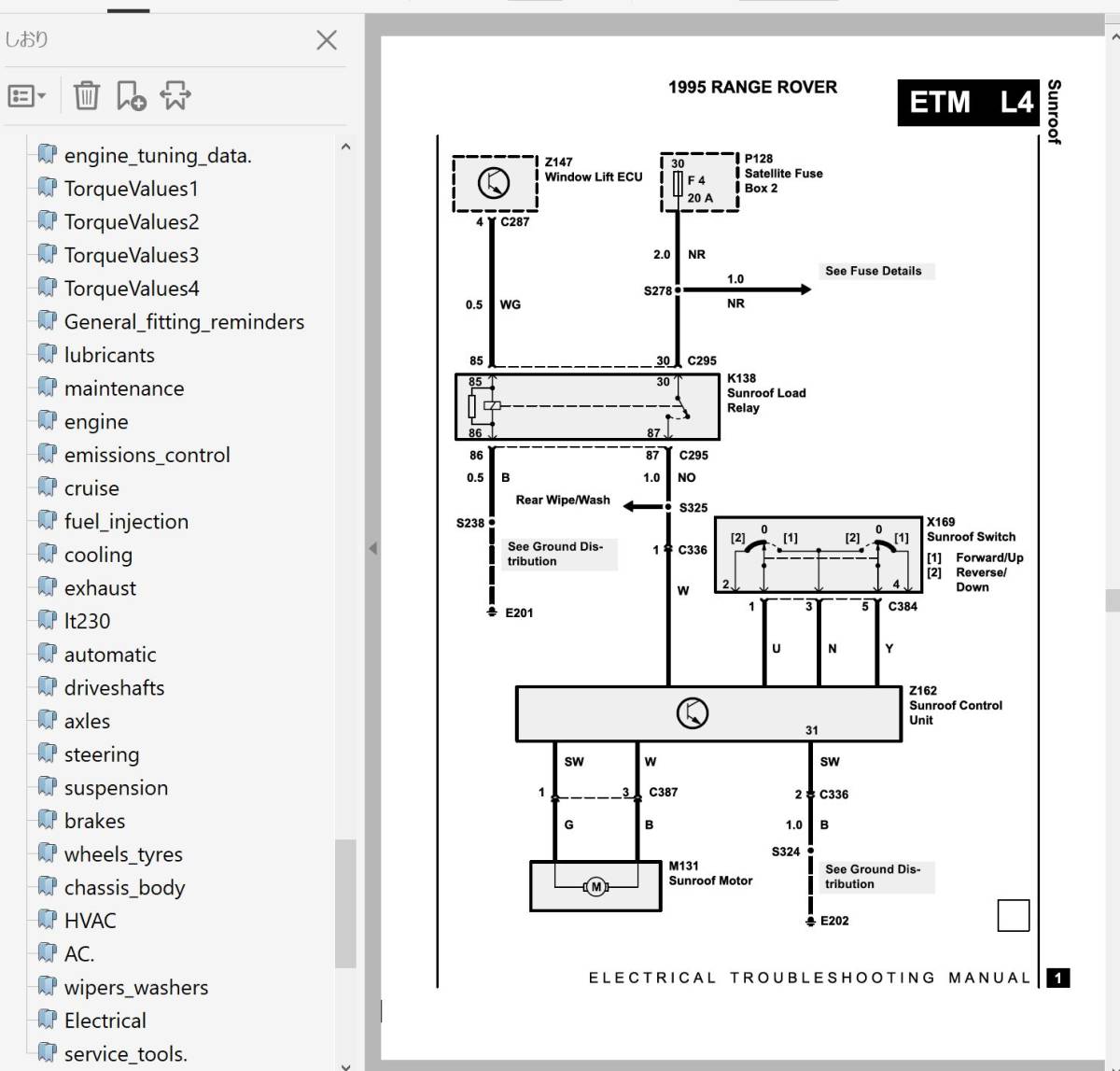
Task: Click the 'See Fuse Details' reference
Action: pos(874,271)
